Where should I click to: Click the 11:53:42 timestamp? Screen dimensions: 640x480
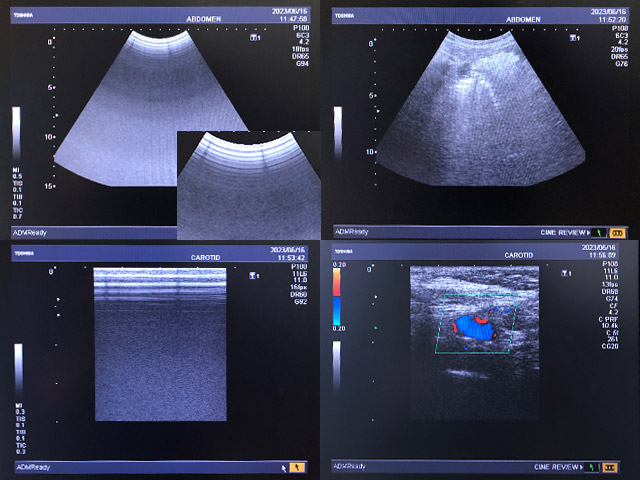coord(292,258)
